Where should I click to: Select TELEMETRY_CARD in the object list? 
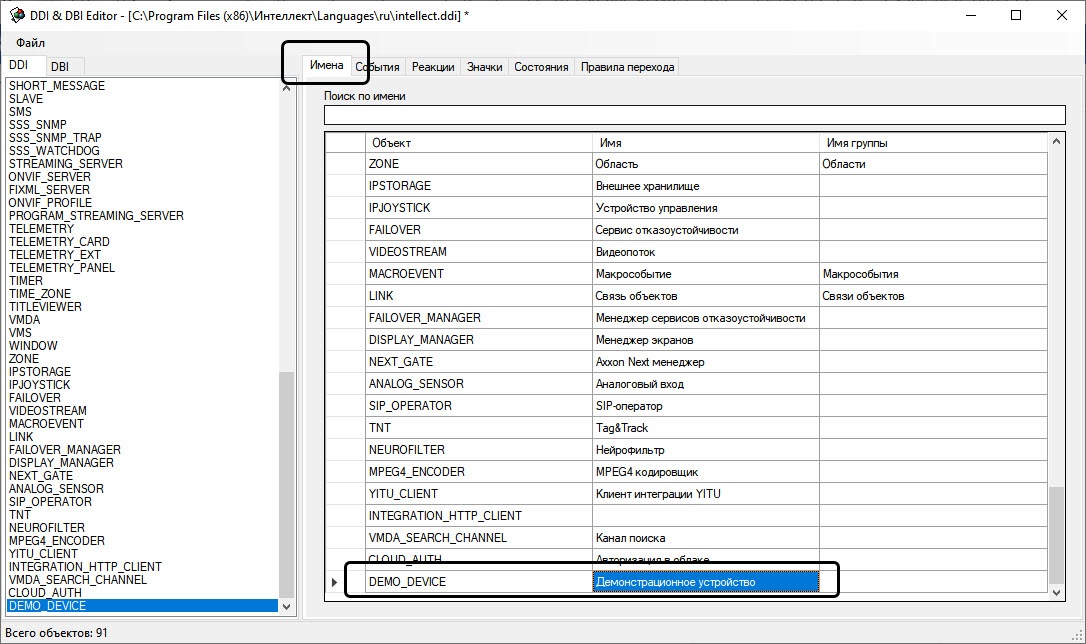coord(59,242)
